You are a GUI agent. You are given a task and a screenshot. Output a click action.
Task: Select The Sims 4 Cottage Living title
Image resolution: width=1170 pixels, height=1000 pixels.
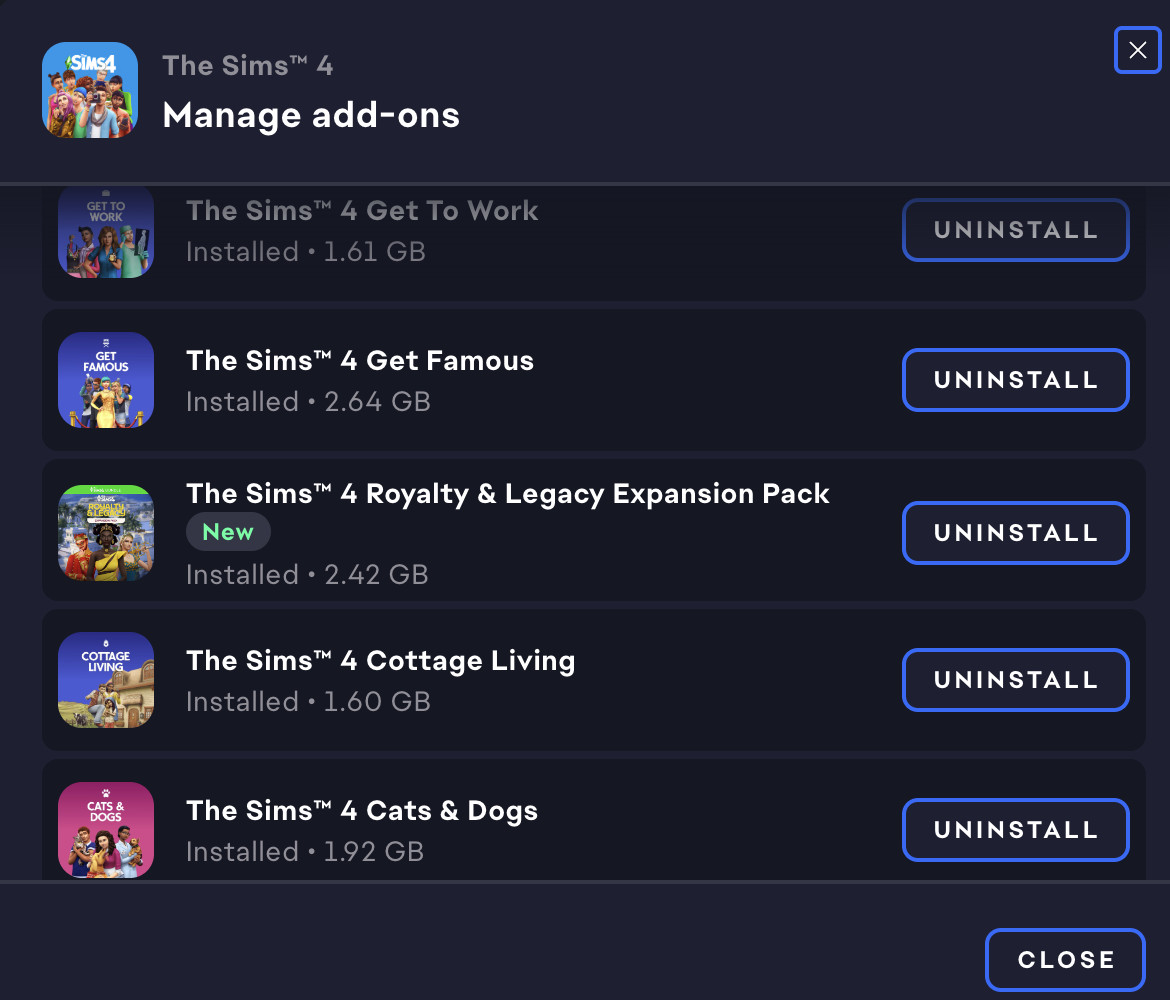tap(380, 661)
